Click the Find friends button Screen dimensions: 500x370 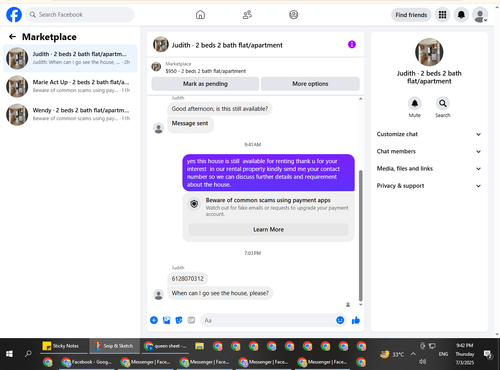click(x=411, y=15)
